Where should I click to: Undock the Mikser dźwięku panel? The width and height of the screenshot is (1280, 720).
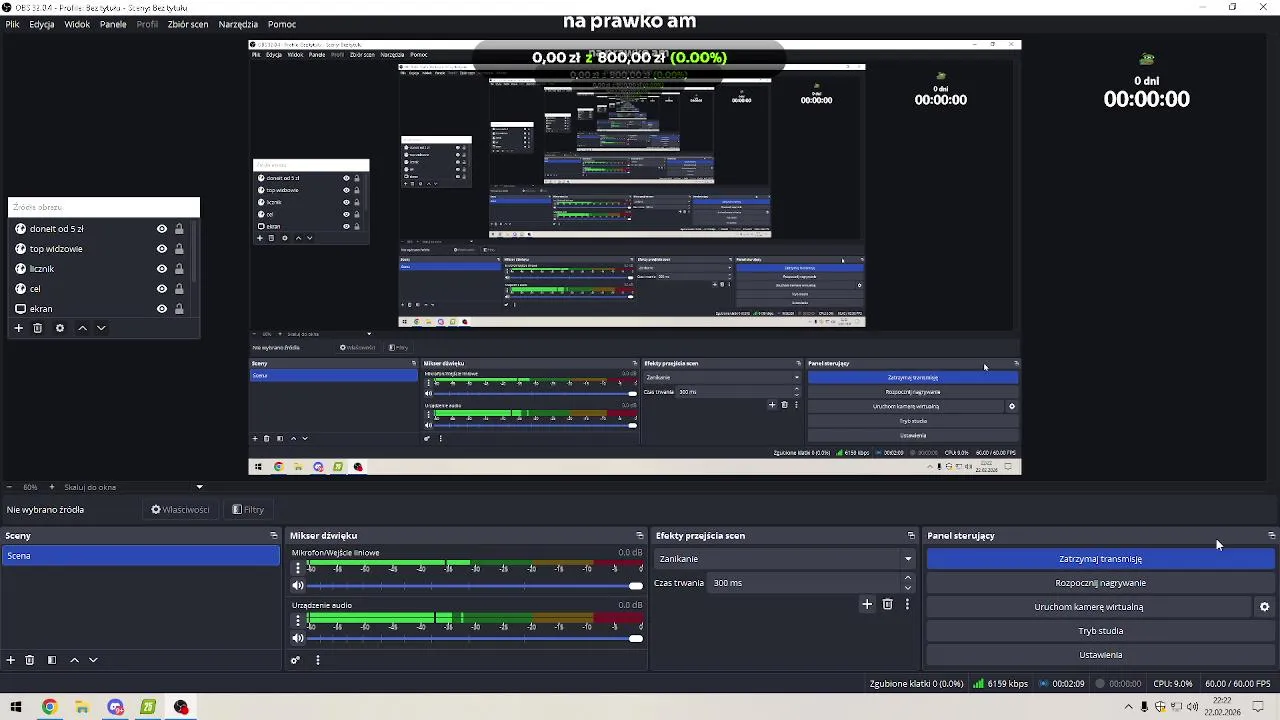(x=640, y=536)
